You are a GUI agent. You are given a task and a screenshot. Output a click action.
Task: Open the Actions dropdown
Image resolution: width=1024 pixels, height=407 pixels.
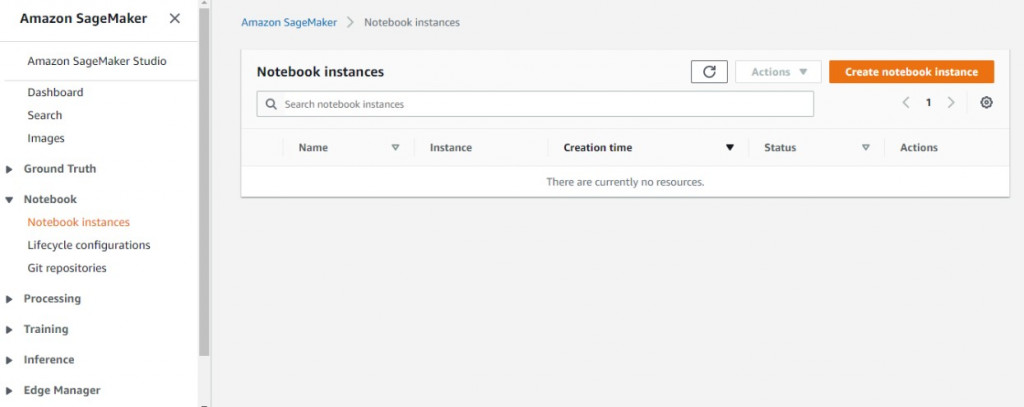778,72
